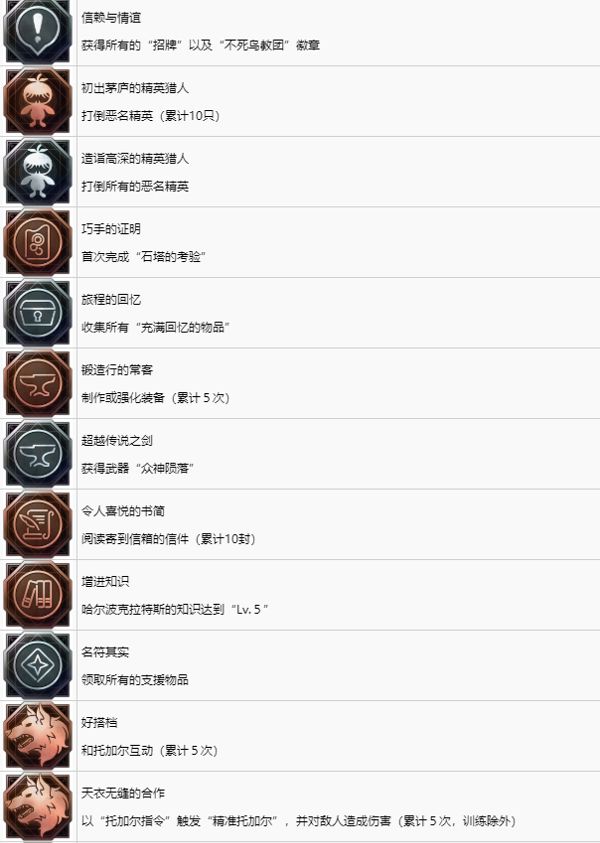Open the 信赖与情谊 trophy title
This screenshot has height=843, width=600.
coord(111,18)
